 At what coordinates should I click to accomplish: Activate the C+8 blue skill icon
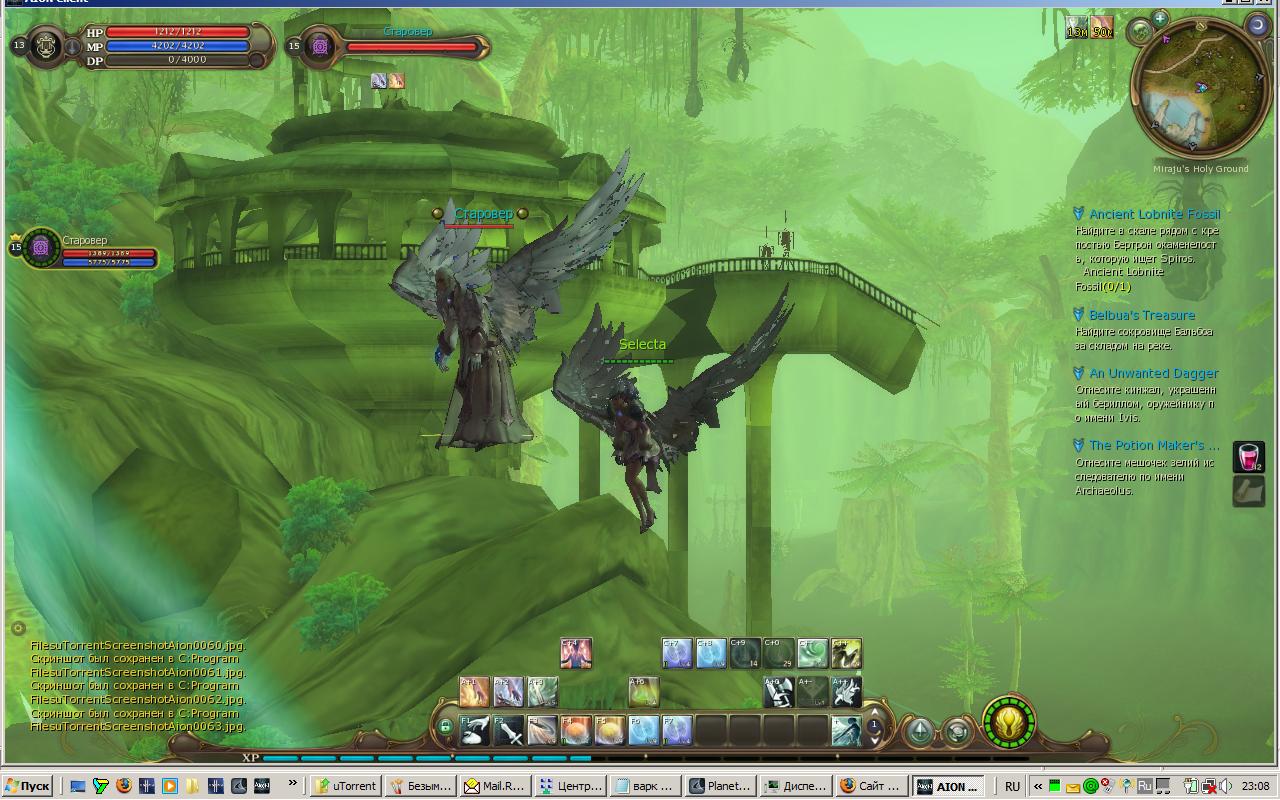tap(711, 653)
